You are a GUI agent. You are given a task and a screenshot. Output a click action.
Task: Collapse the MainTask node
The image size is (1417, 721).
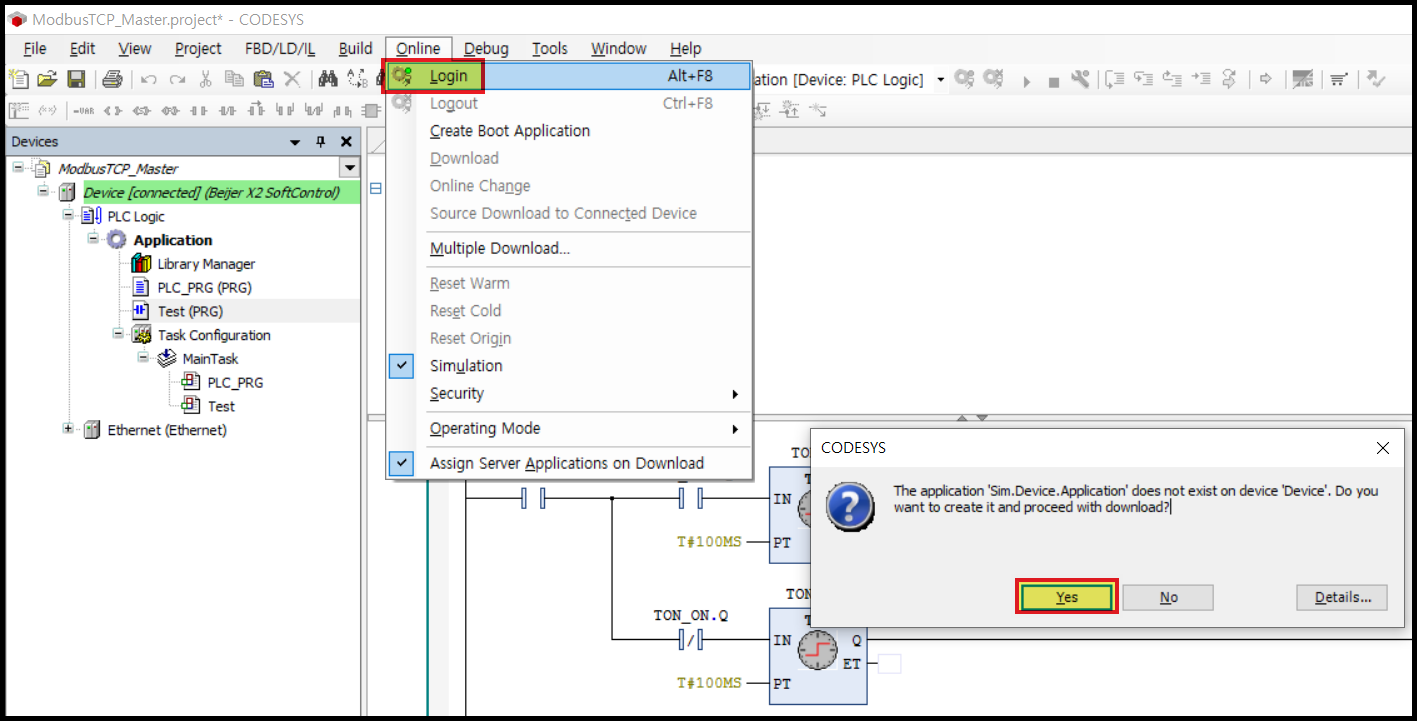click(143, 358)
